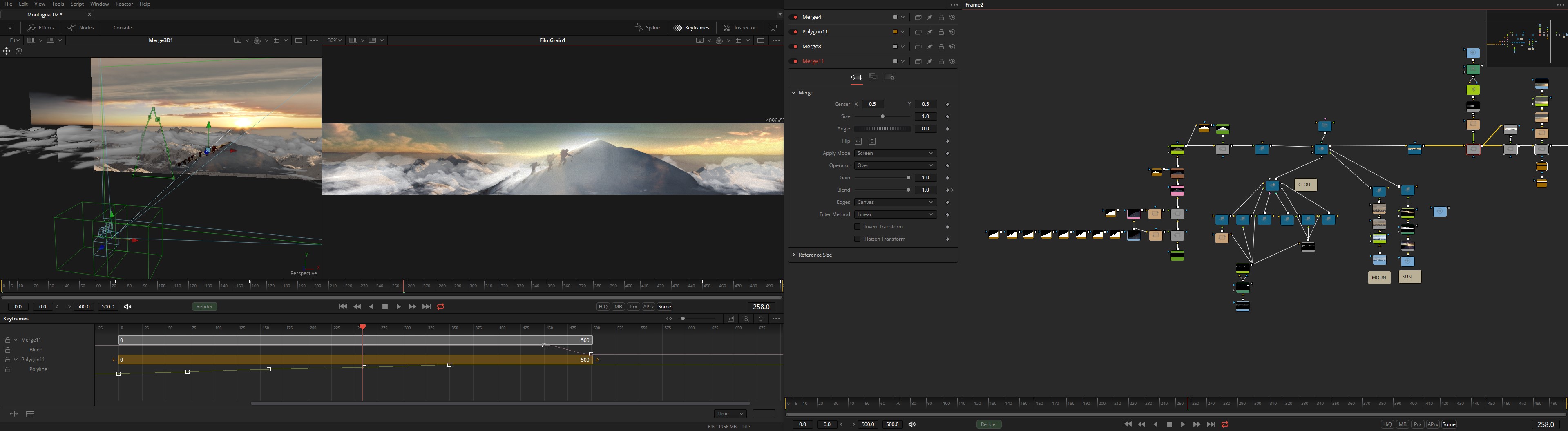
Task: Open Merge11 Settings tab icon
Action: coord(889,77)
